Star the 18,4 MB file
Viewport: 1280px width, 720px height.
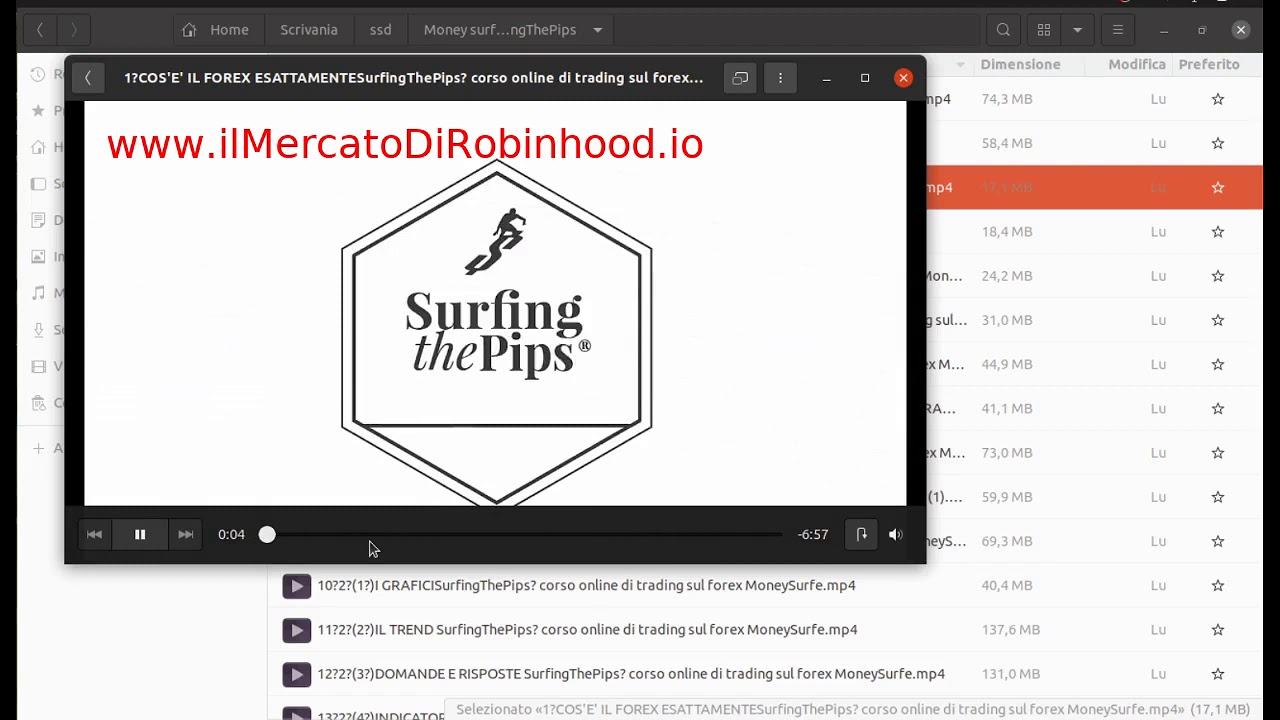pos(1218,231)
